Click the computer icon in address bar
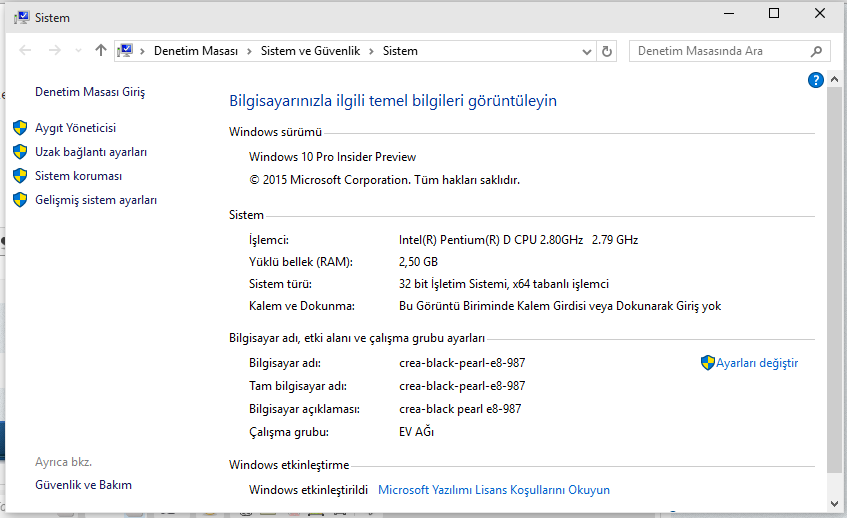This screenshot has width=847, height=518. pos(125,51)
